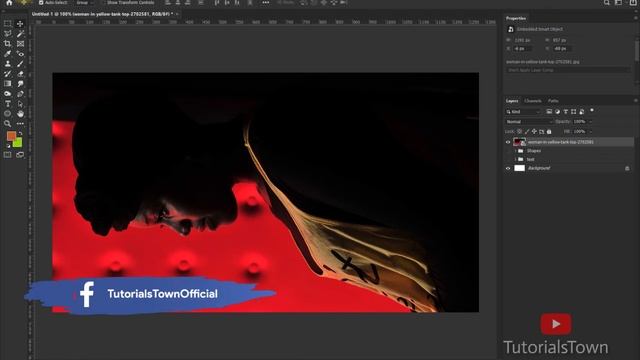Open the Fill slider dropdown arrow
The height and width of the screenshot is (360, 640).
pos(590,131)
